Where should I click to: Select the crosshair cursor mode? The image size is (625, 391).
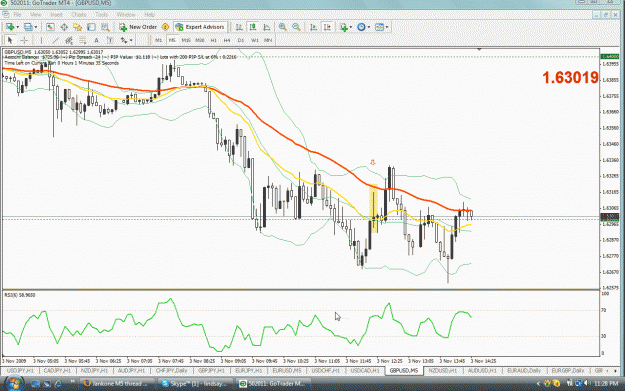[24, 40]
